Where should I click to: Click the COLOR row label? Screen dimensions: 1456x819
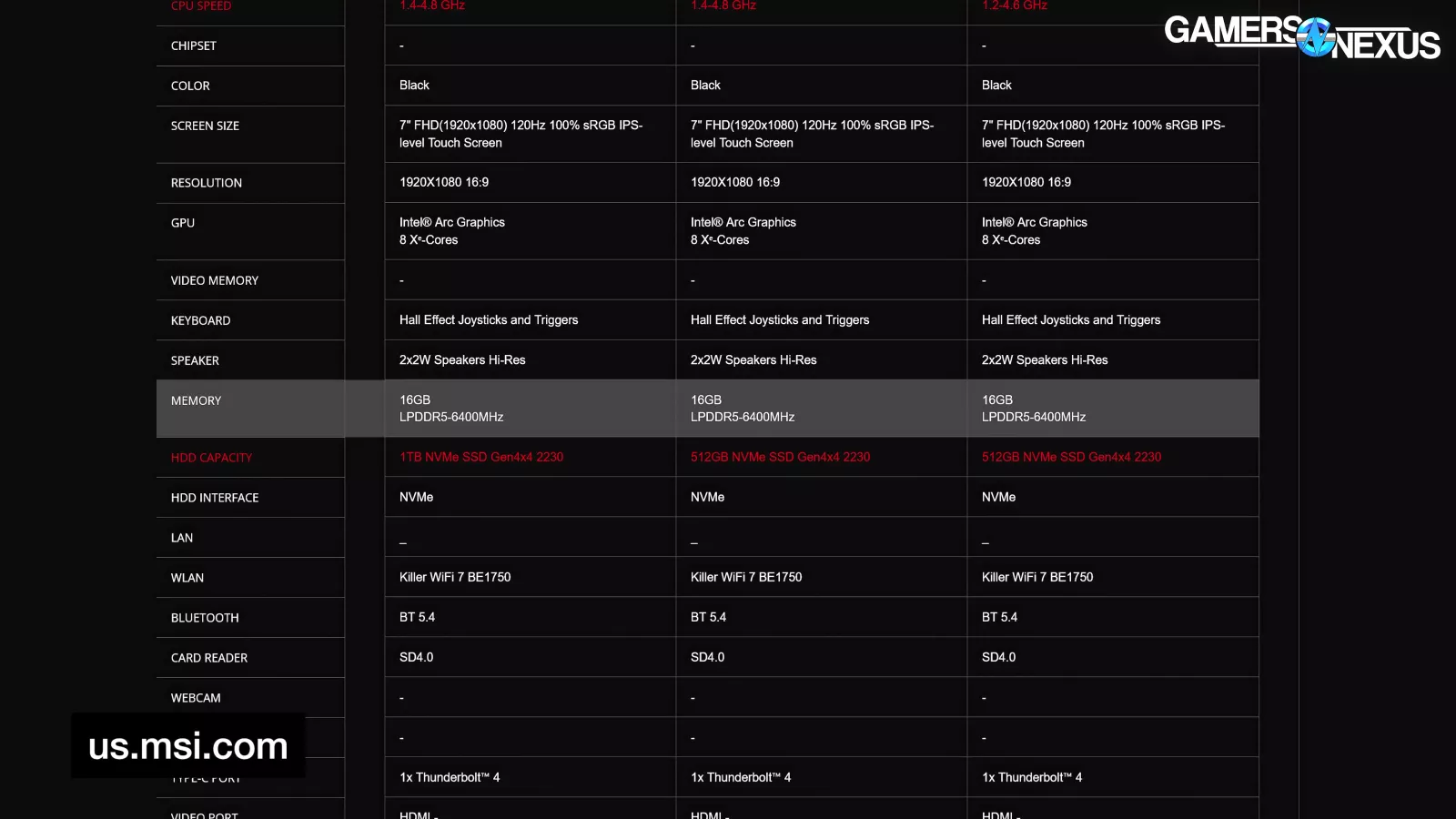coord(190,86)
